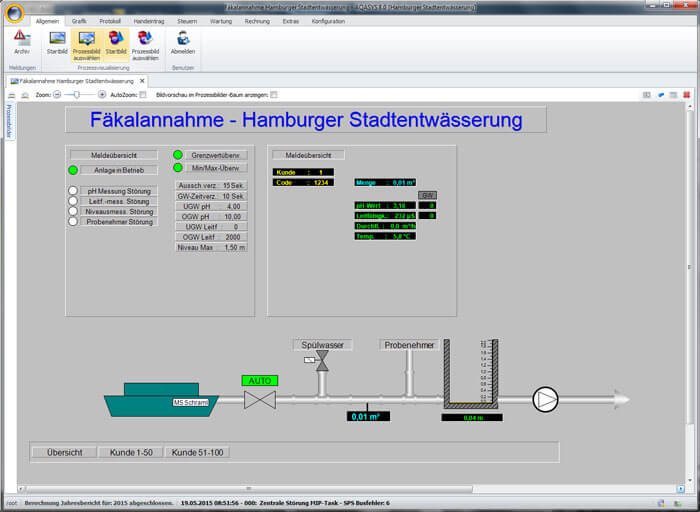This screenshot has width=700, height=512.
Task: Click the Leitf.-mess. Störung indicator circle
Action: 73,201
